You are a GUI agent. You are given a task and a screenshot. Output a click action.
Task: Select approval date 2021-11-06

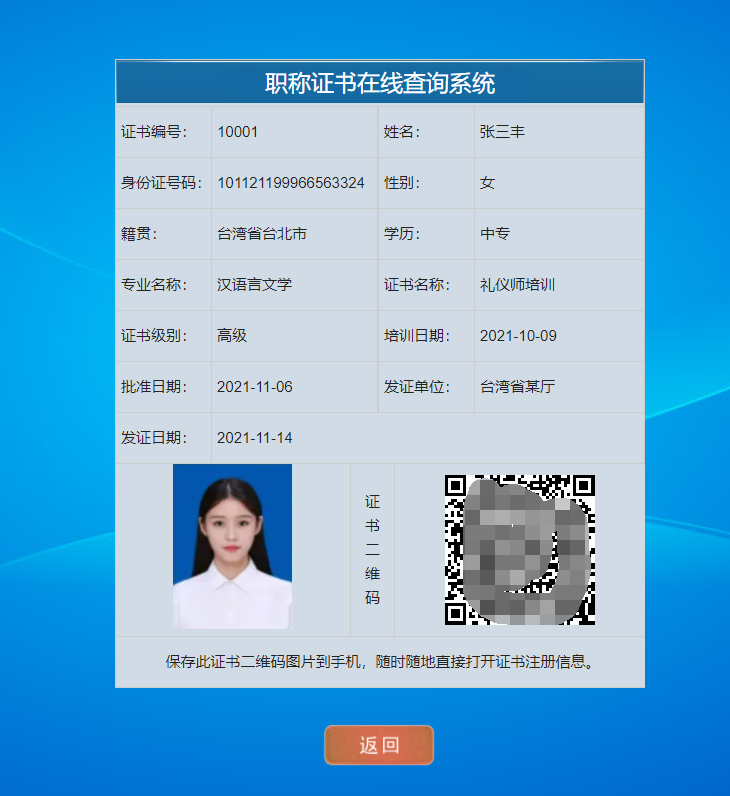click(255, 387)
